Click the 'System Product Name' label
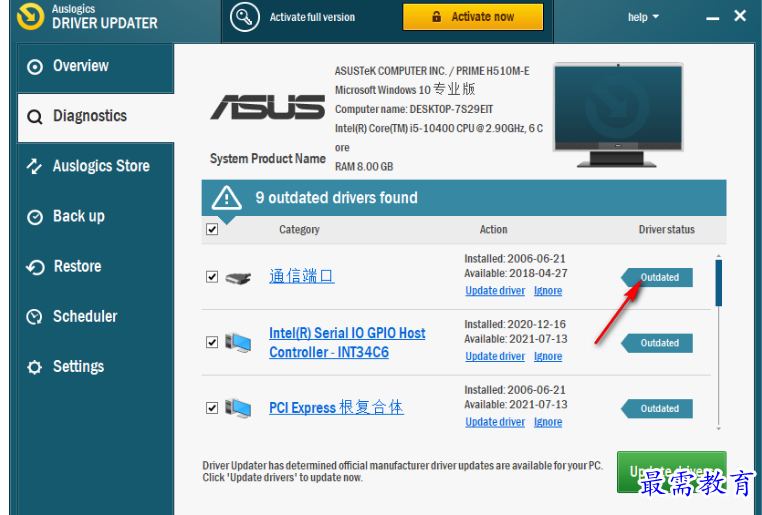762x515 pixels. pyautogui.click(x=268, y=159)
